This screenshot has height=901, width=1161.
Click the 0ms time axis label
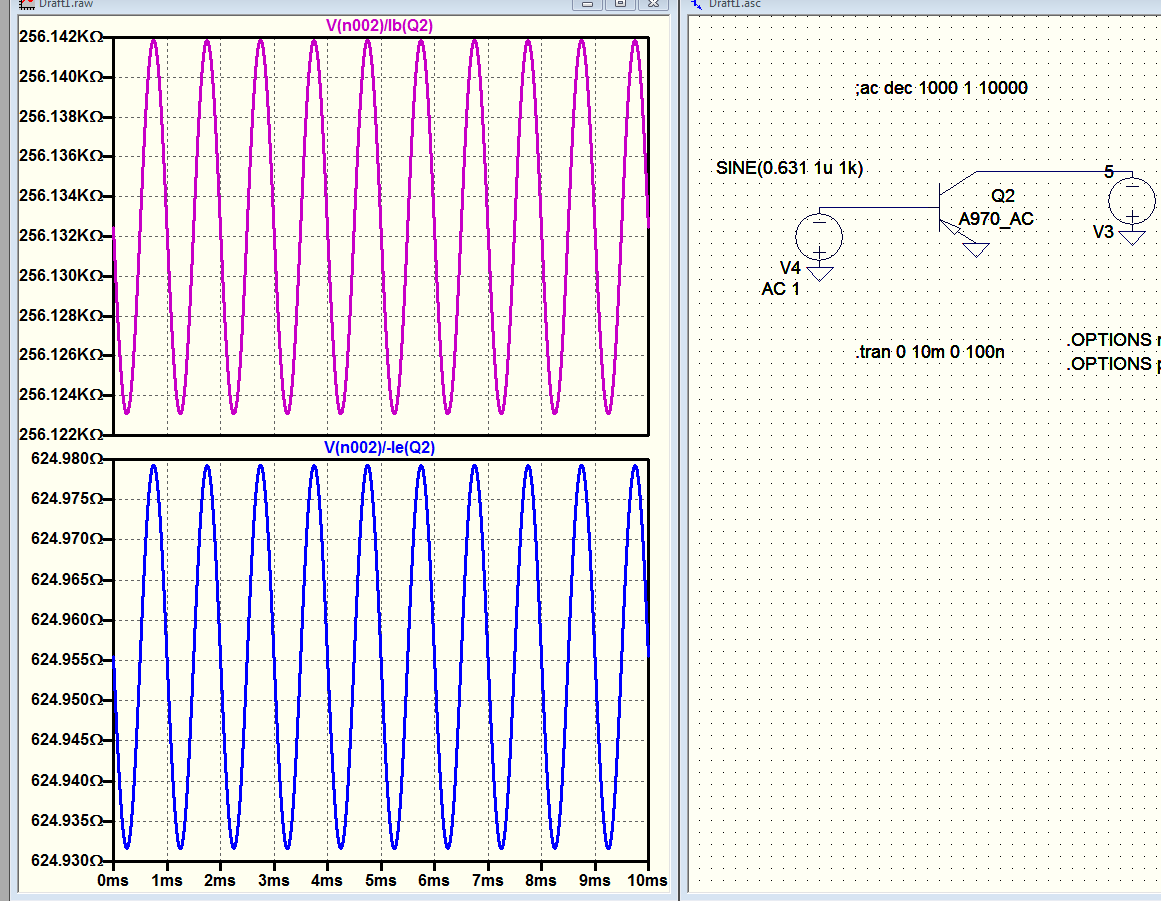pyautogui.click(x=113, y=881)
